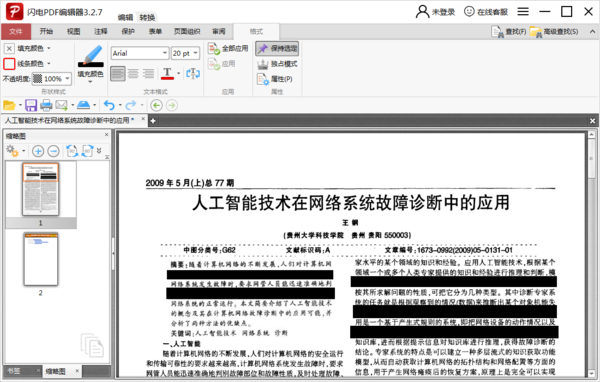Switch to the 注释 ribbon tab
The width and height of the screenshot is (600, 382).
(101, 31)
